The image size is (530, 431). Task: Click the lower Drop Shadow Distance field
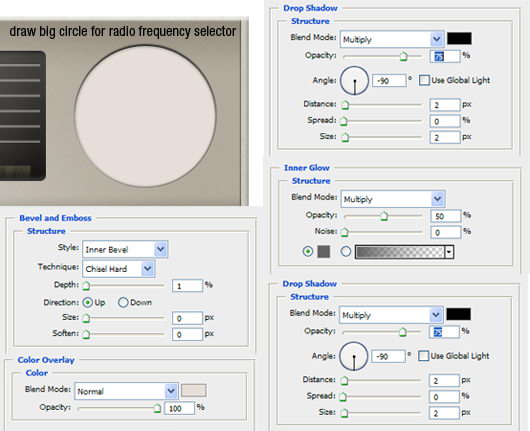click(444, 381)
